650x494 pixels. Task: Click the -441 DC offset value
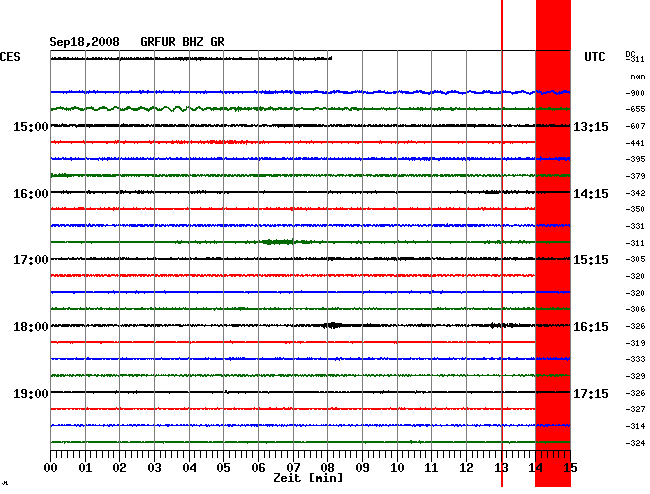tap(635, 143)
